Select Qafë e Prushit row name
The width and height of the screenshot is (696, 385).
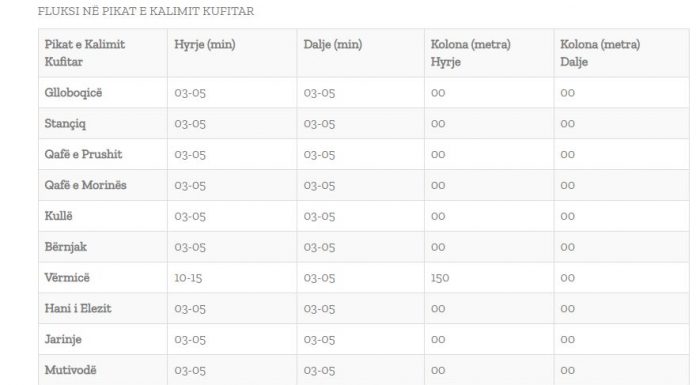tap(83, 154)
